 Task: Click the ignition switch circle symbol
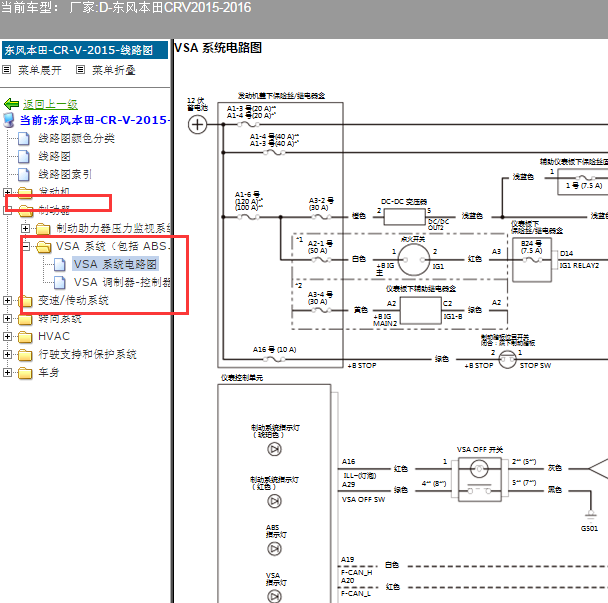[x=414, y=259]
